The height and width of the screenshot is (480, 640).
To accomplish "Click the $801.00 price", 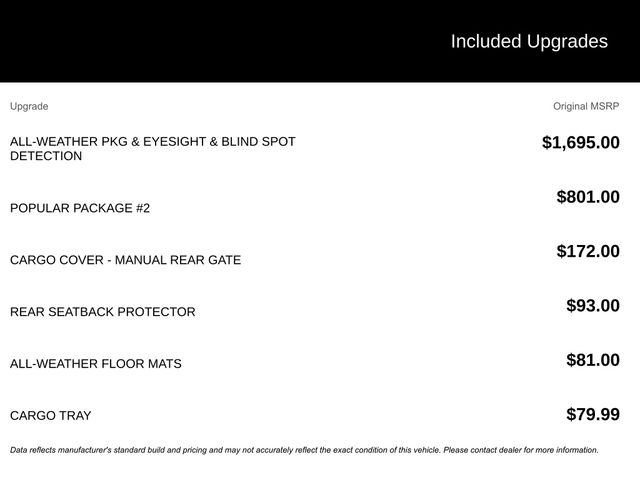I will [588, 197].
